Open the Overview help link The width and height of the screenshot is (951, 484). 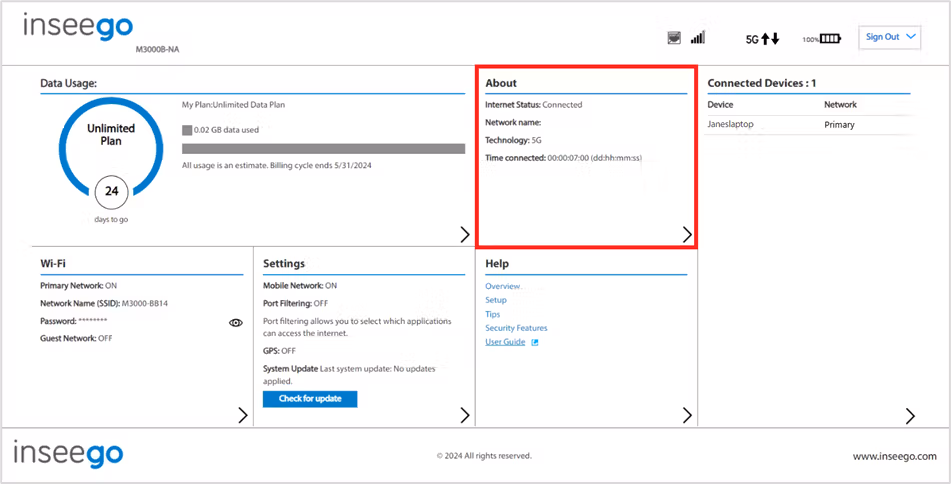tap(503, 286)
